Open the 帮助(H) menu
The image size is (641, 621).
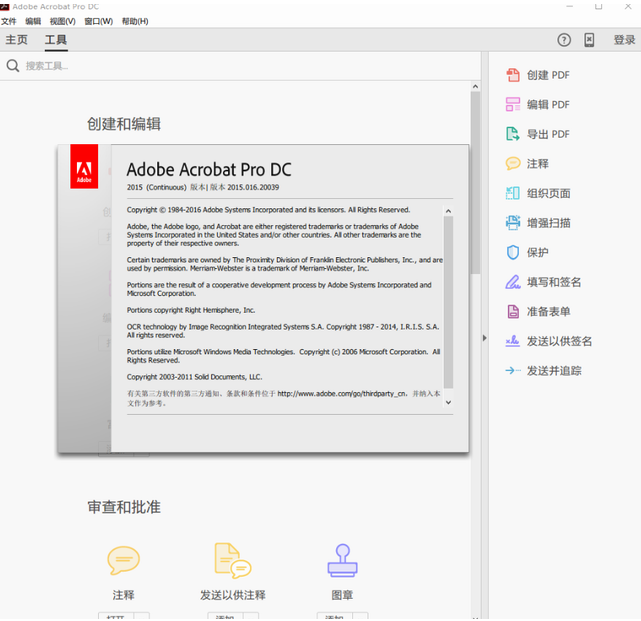click(x=135, y=21)
